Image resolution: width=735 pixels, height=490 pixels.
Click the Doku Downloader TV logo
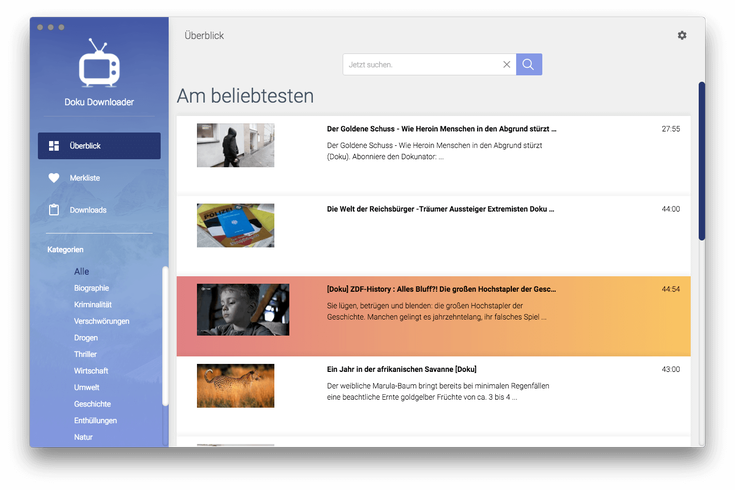[99, 63]
